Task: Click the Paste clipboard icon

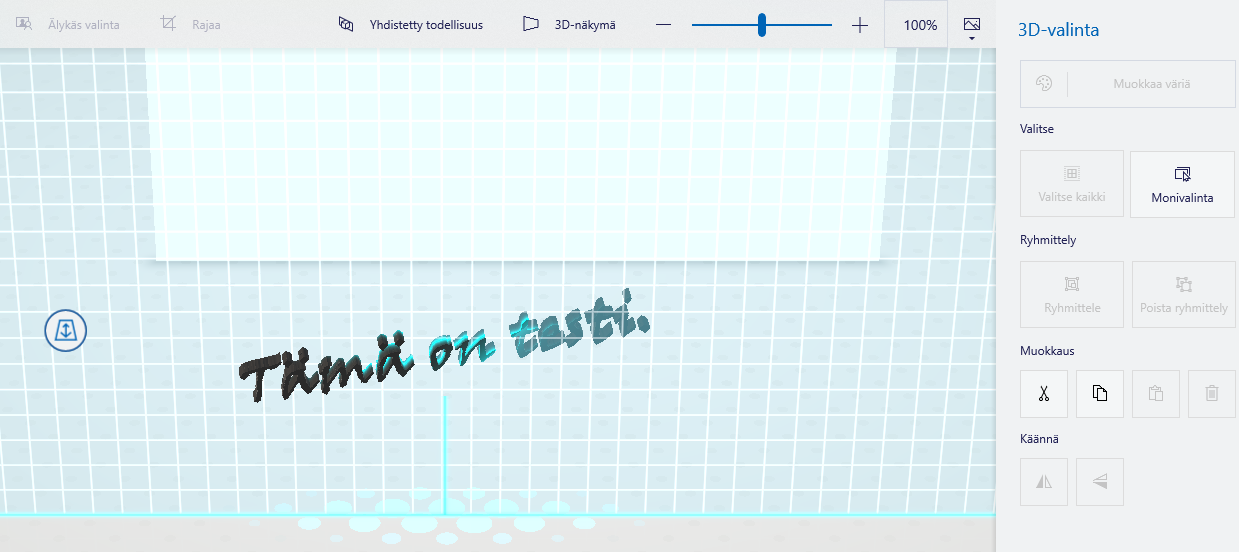Action: click(x=1156, y=394)
